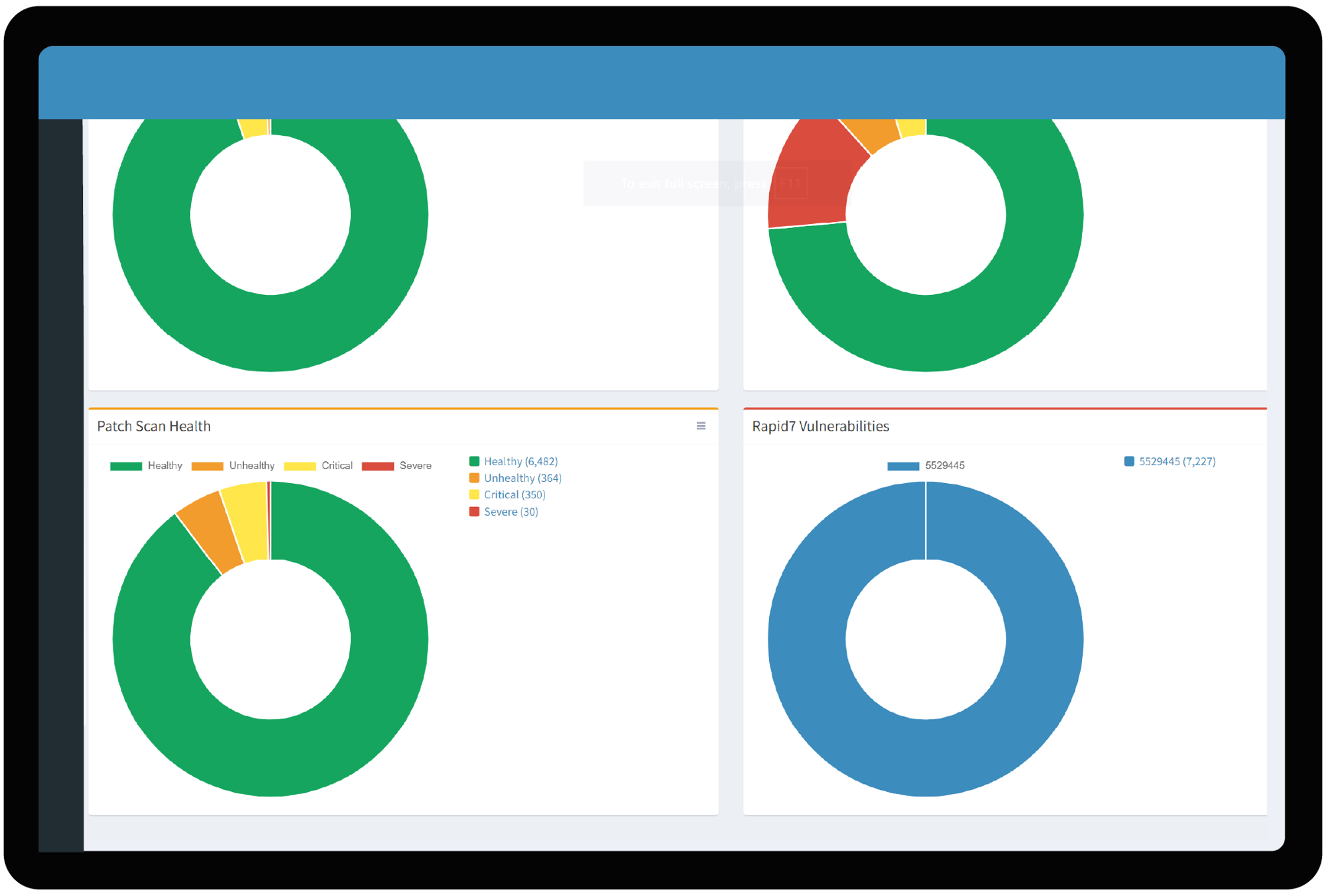Click the red square beside Severe (30)
1326x896 pixels.
pyautogui.click(x=474, y=512)
